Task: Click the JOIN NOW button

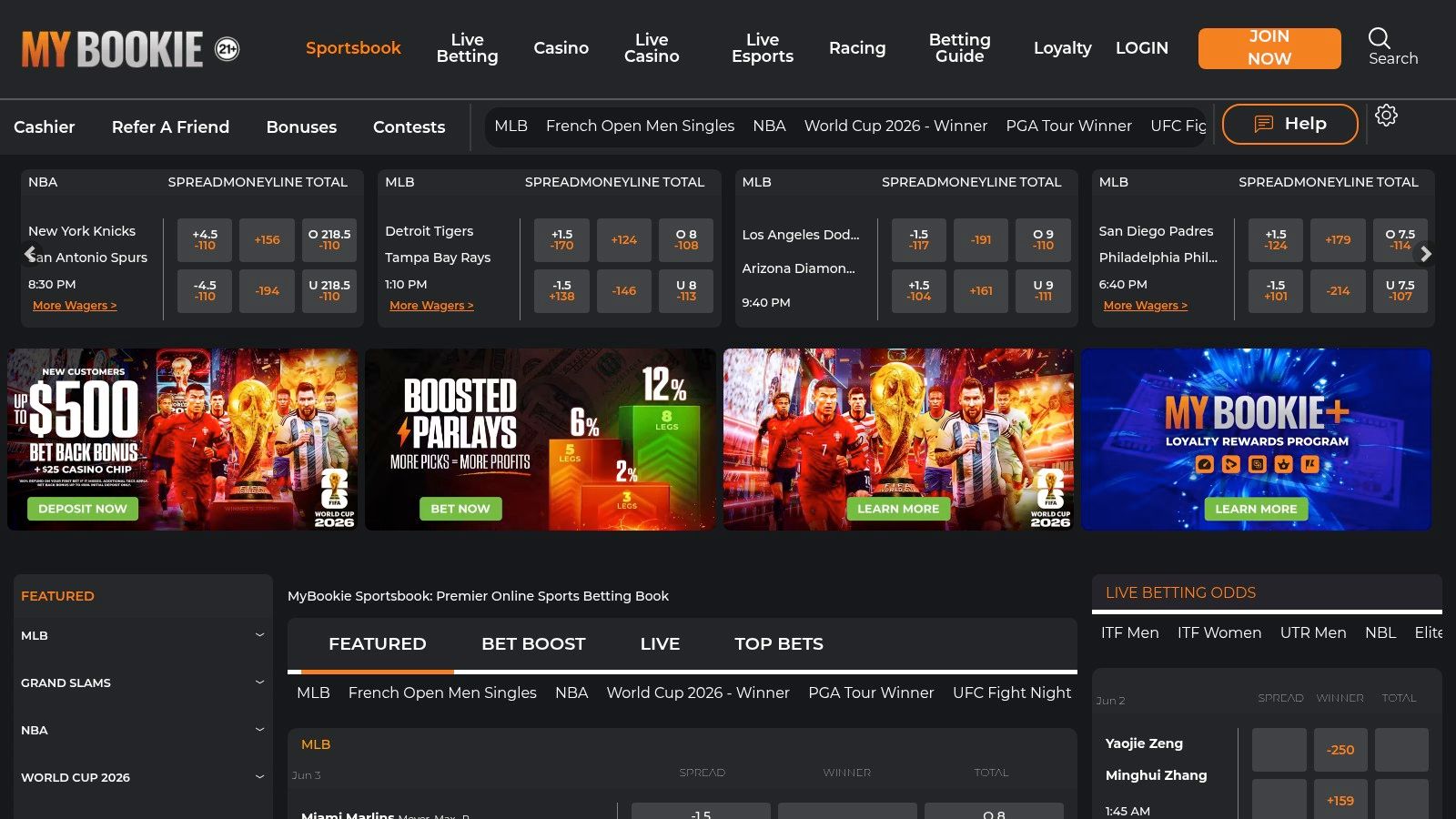Action: click(1269, 48)
